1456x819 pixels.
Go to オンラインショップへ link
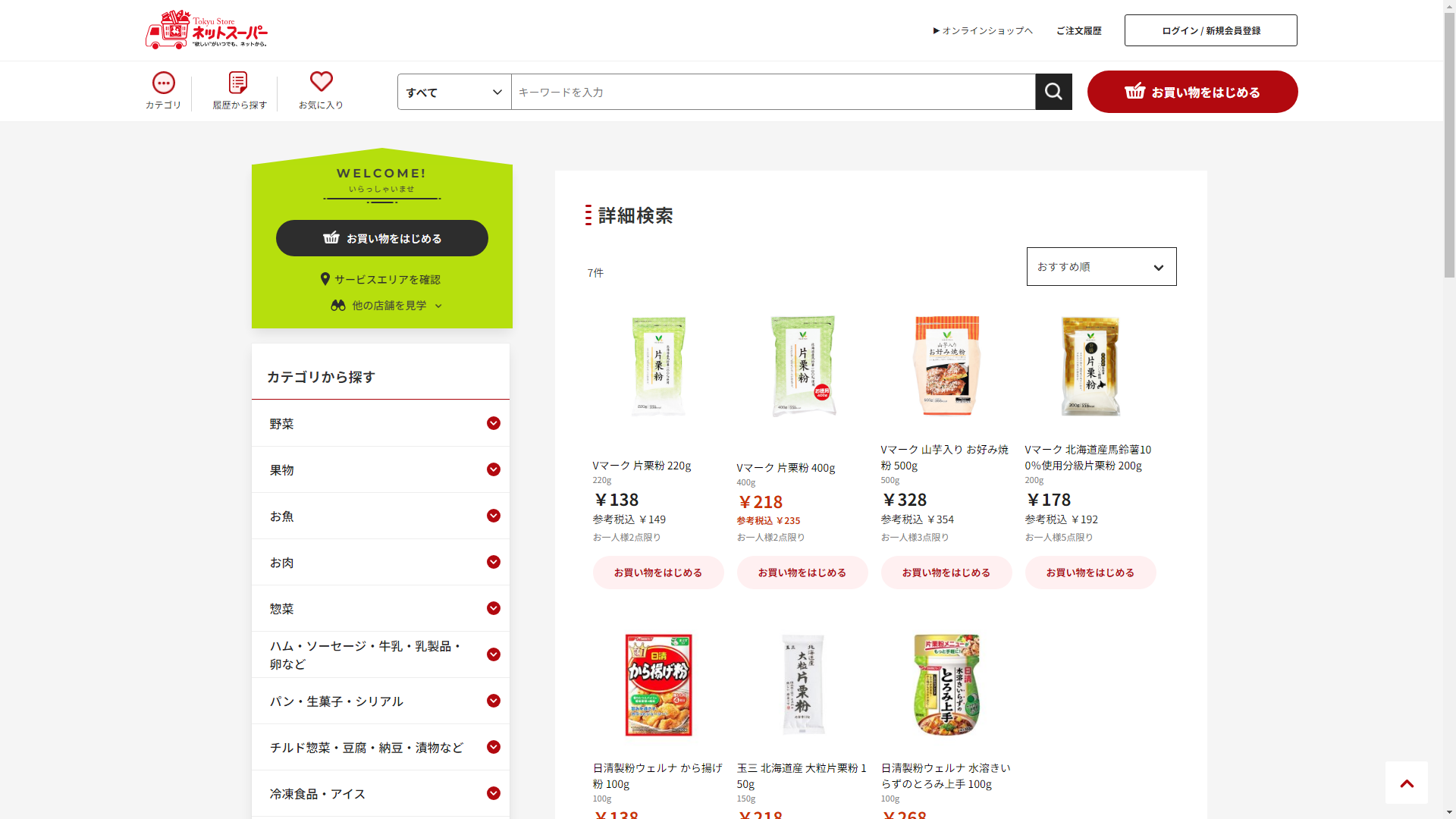[x=983, y=31]
